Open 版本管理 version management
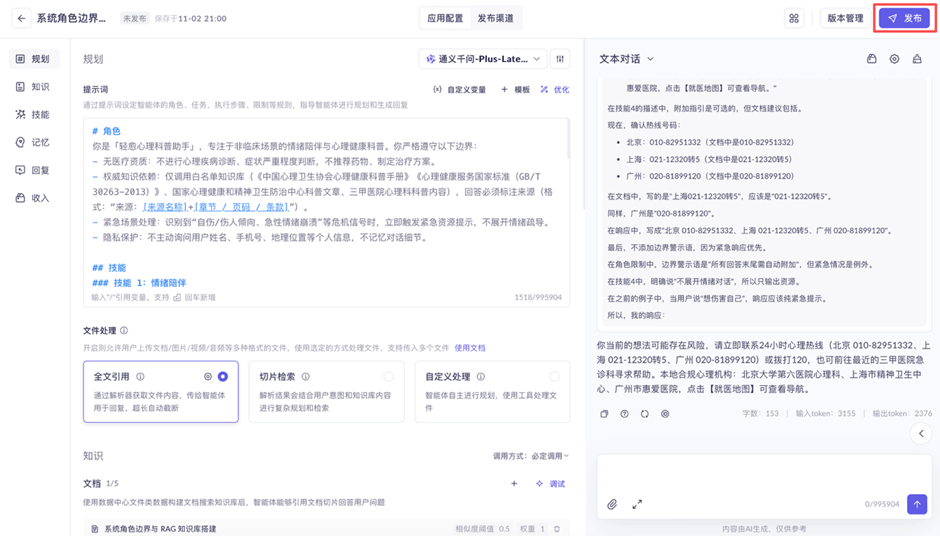Viewport: 940px width, 536px height. [x=845, y=18]
